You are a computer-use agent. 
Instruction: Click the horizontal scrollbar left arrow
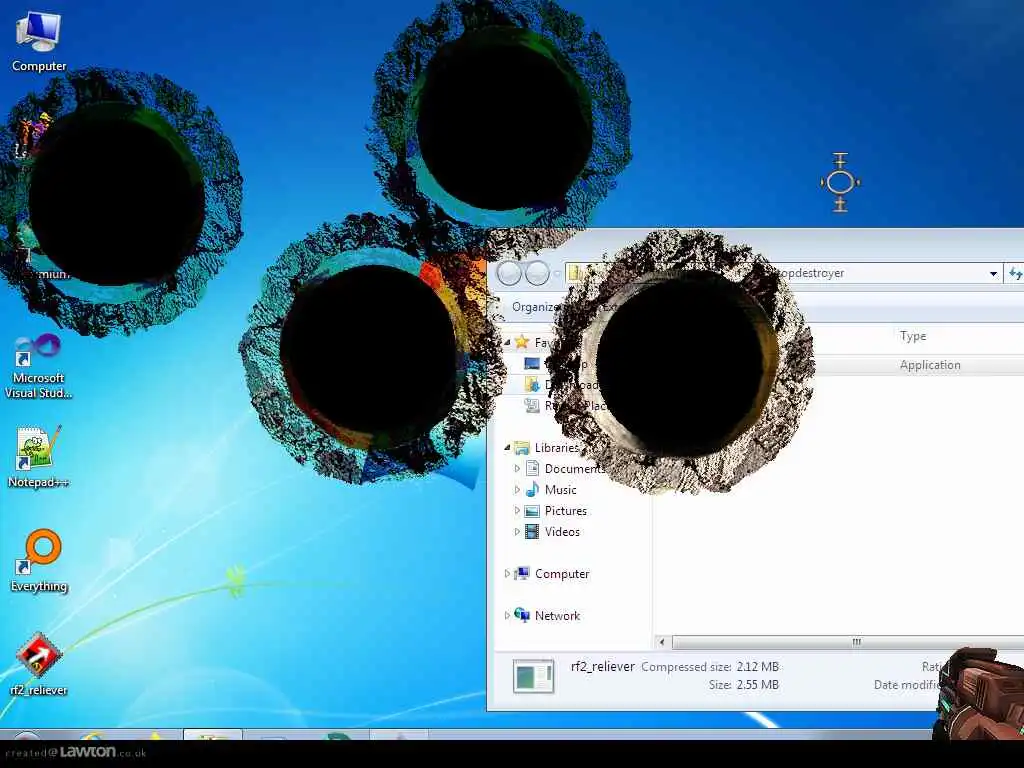662,642
